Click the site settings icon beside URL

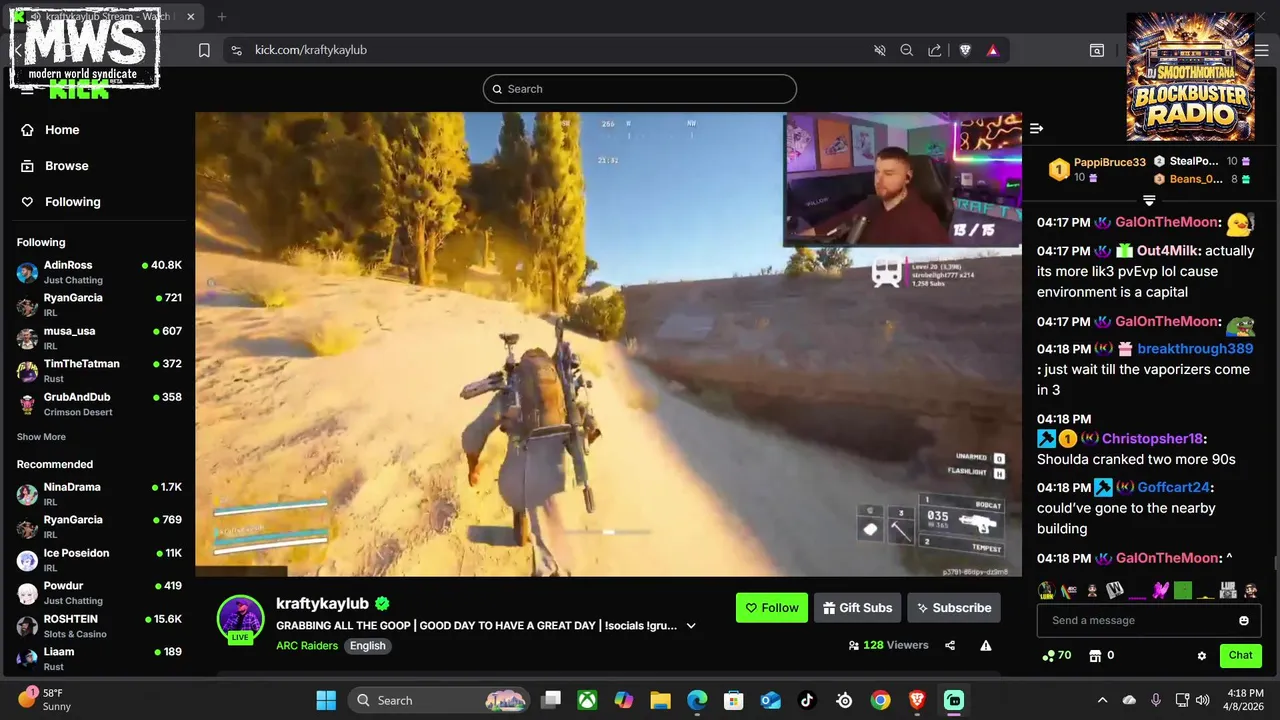tap(235, 50)
